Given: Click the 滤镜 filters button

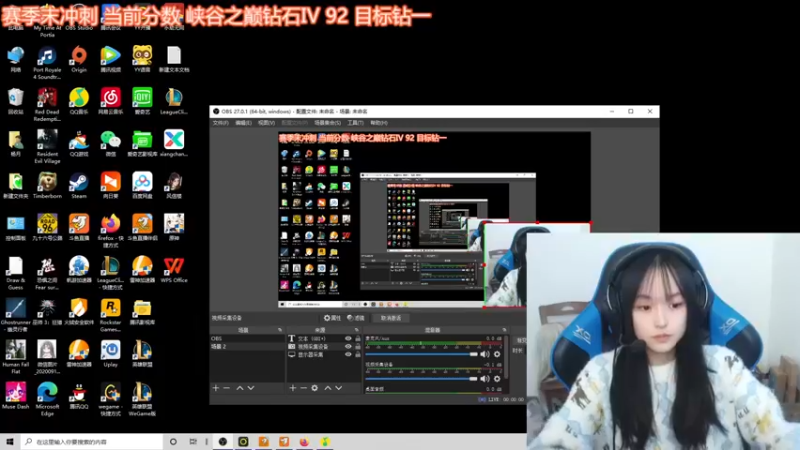Looking at the screenshot, I should point(356,318).
